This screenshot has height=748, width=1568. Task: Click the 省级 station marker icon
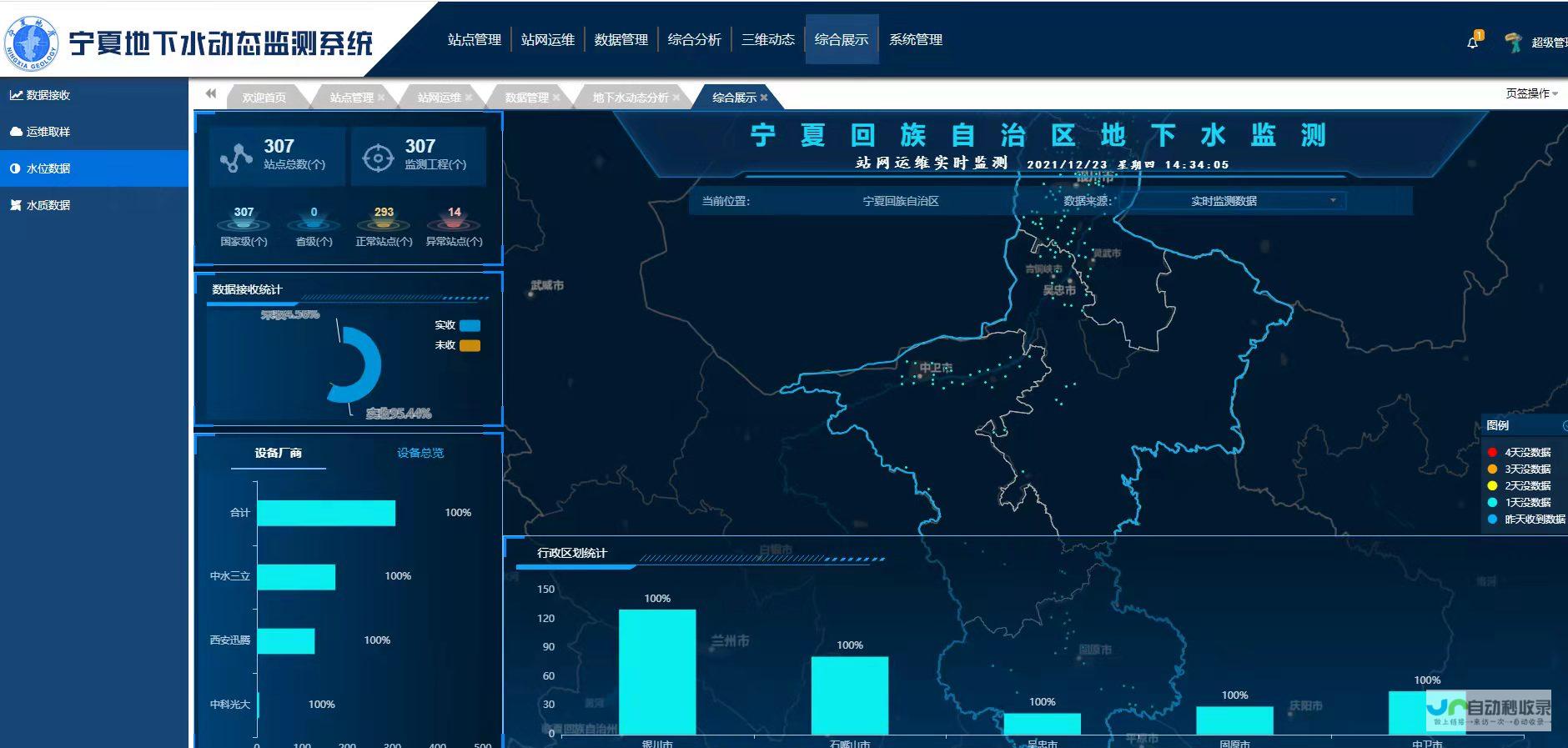[314, 223]
